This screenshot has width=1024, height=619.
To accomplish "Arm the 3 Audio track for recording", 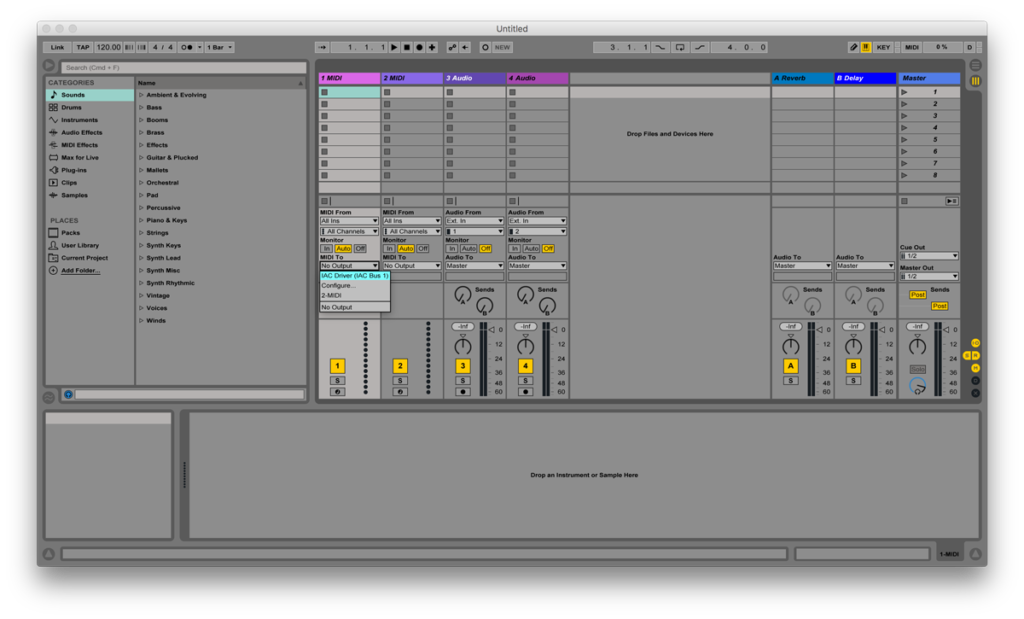I will tap(462, 392).
